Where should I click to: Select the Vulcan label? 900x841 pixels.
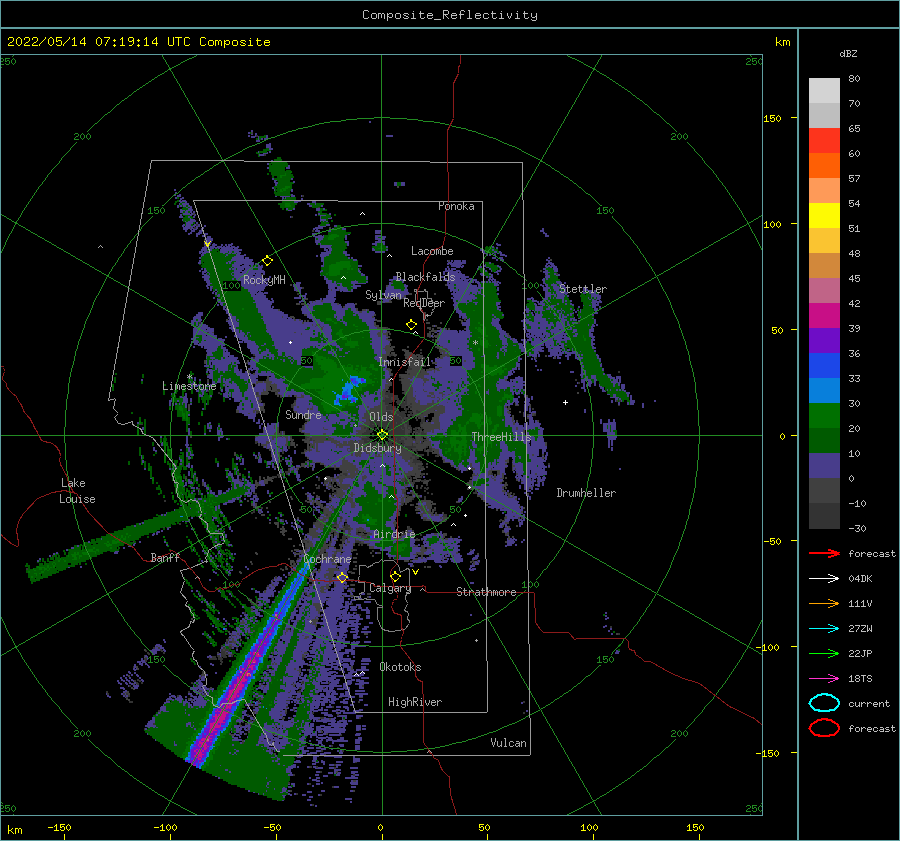(508, 743)
